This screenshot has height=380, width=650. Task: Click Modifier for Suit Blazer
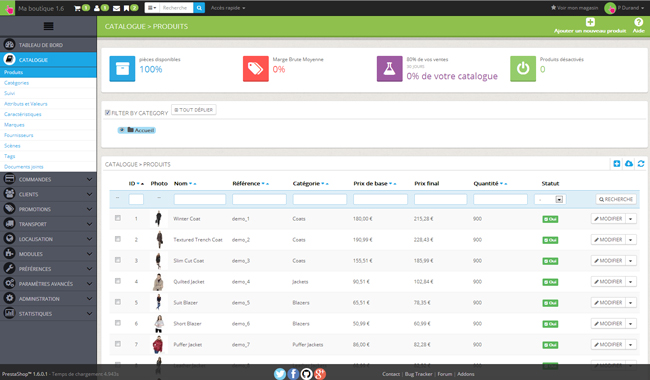(x=608, y=303)
